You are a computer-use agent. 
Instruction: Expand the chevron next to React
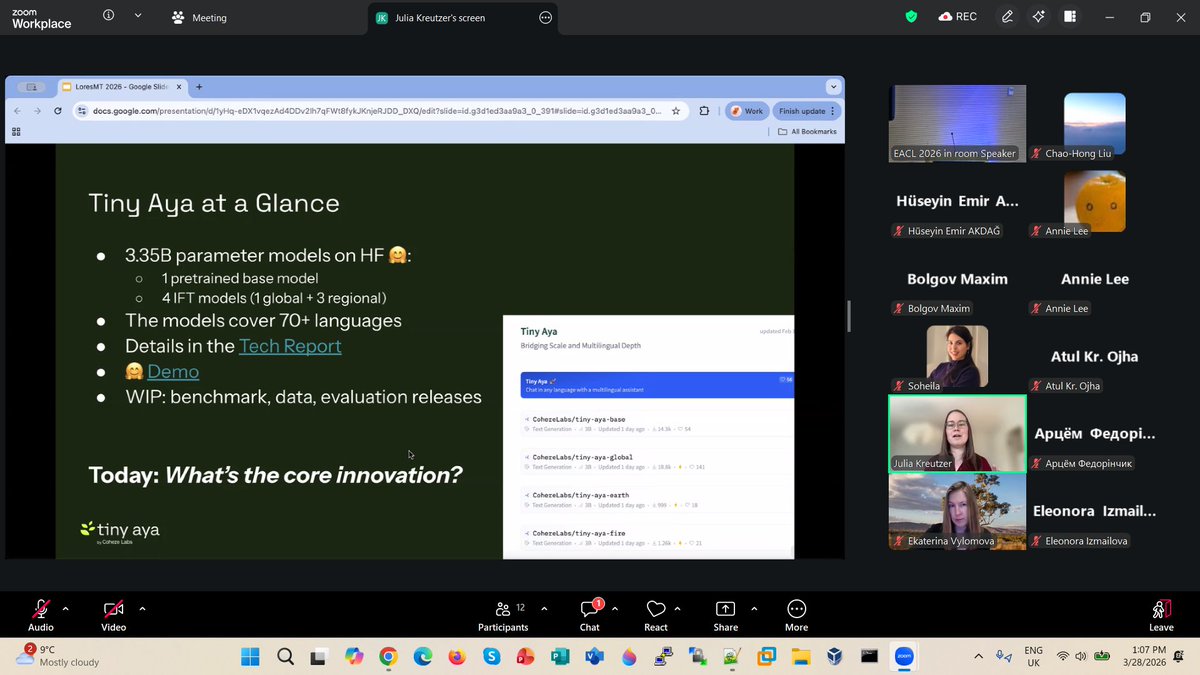pyautogui.click(x=678, y=608)
